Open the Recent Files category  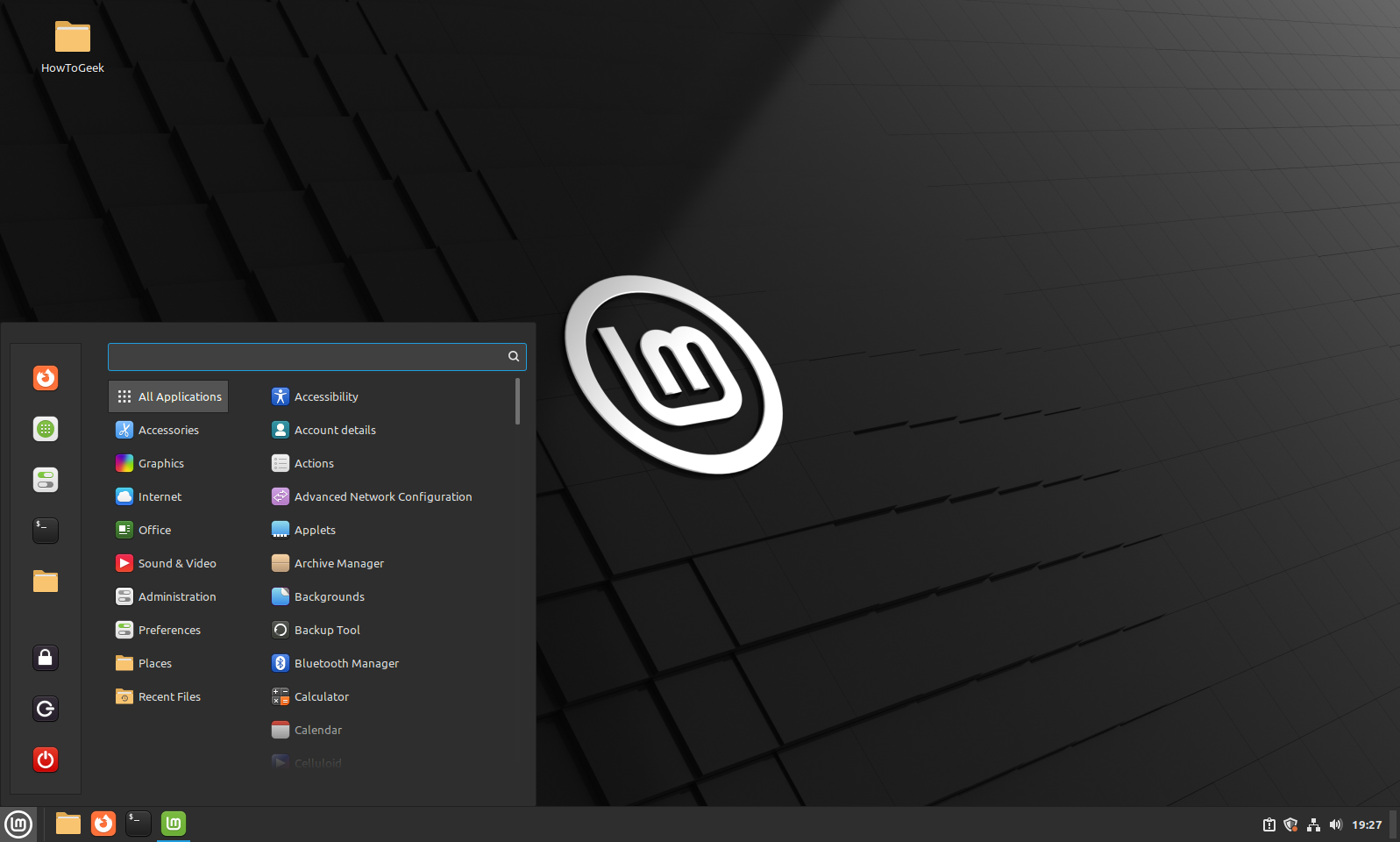[x=168, y=696]
